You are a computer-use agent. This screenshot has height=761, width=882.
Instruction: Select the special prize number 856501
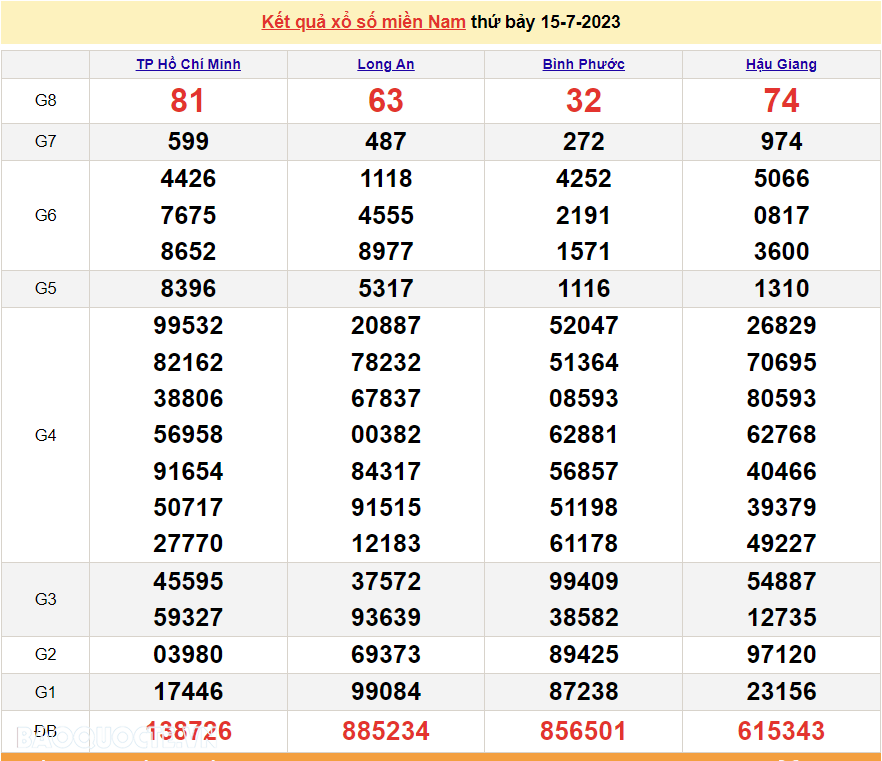[584, 731]
